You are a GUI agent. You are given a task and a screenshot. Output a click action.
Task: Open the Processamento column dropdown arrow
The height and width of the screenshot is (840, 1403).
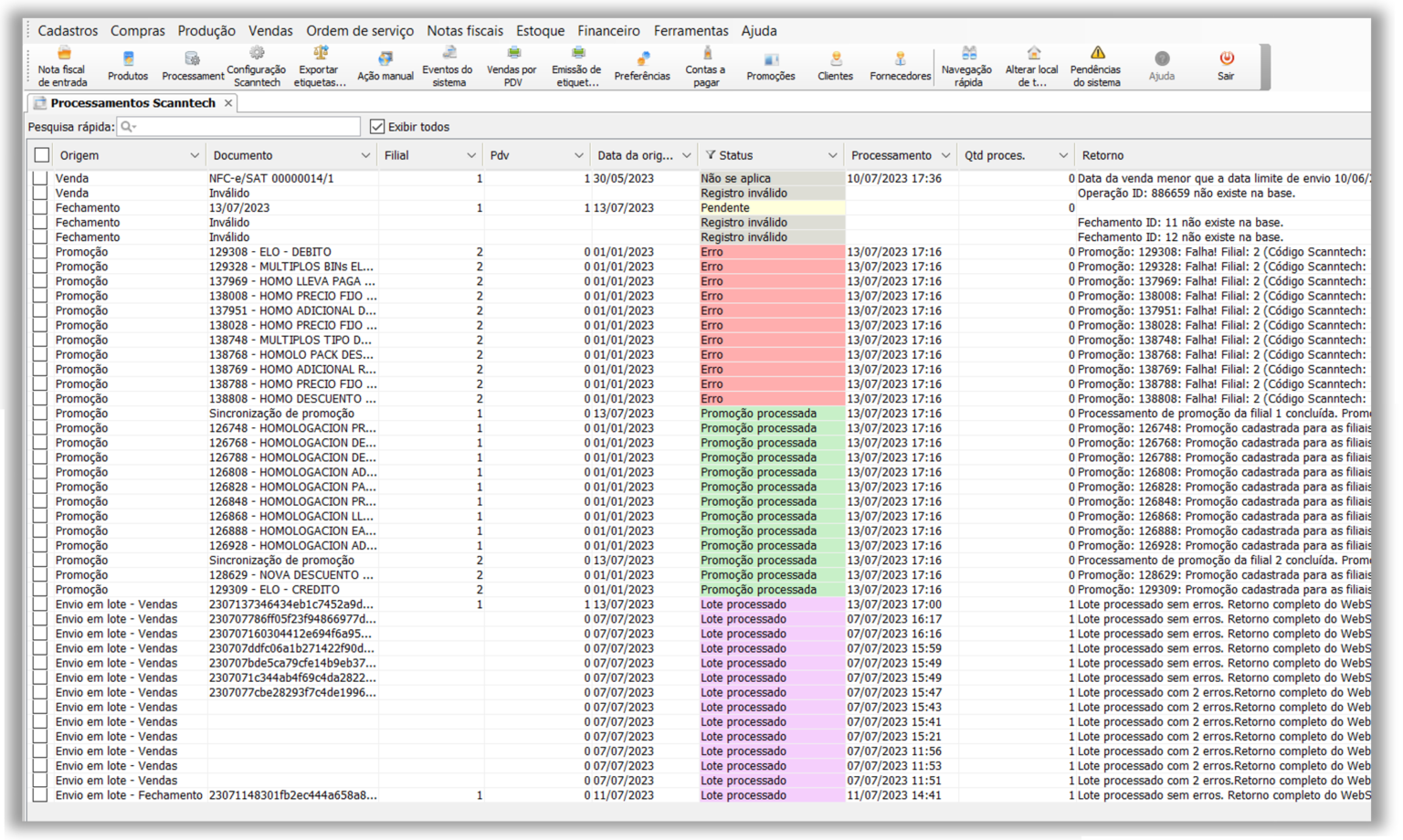[945, 156]
